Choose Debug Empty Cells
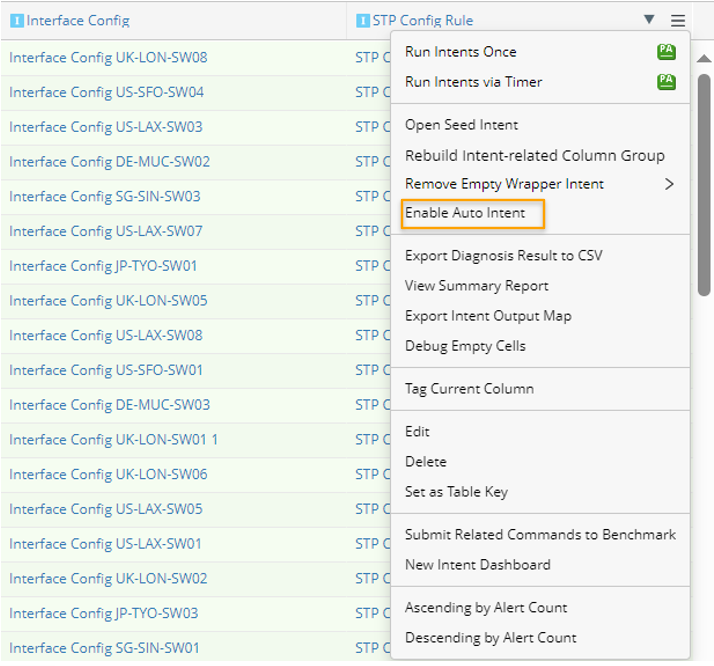Image resolution: width=714 pixels, height=666 pixels. click(465, 346)
